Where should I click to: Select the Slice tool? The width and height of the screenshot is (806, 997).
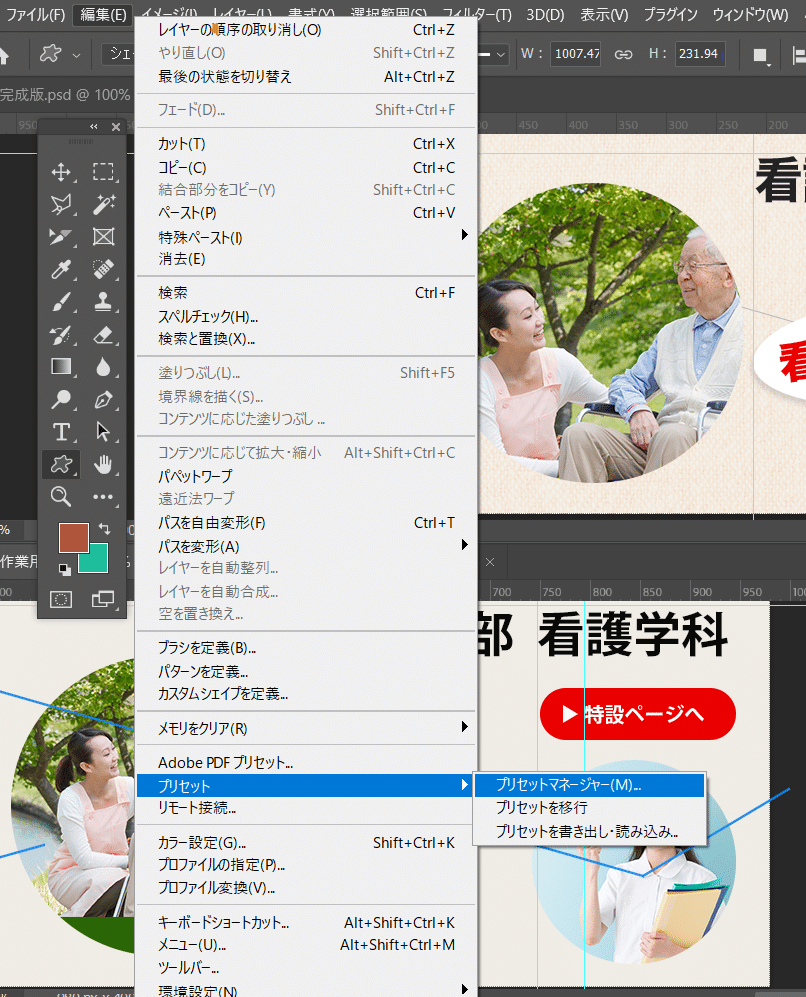tap(61, 237)
